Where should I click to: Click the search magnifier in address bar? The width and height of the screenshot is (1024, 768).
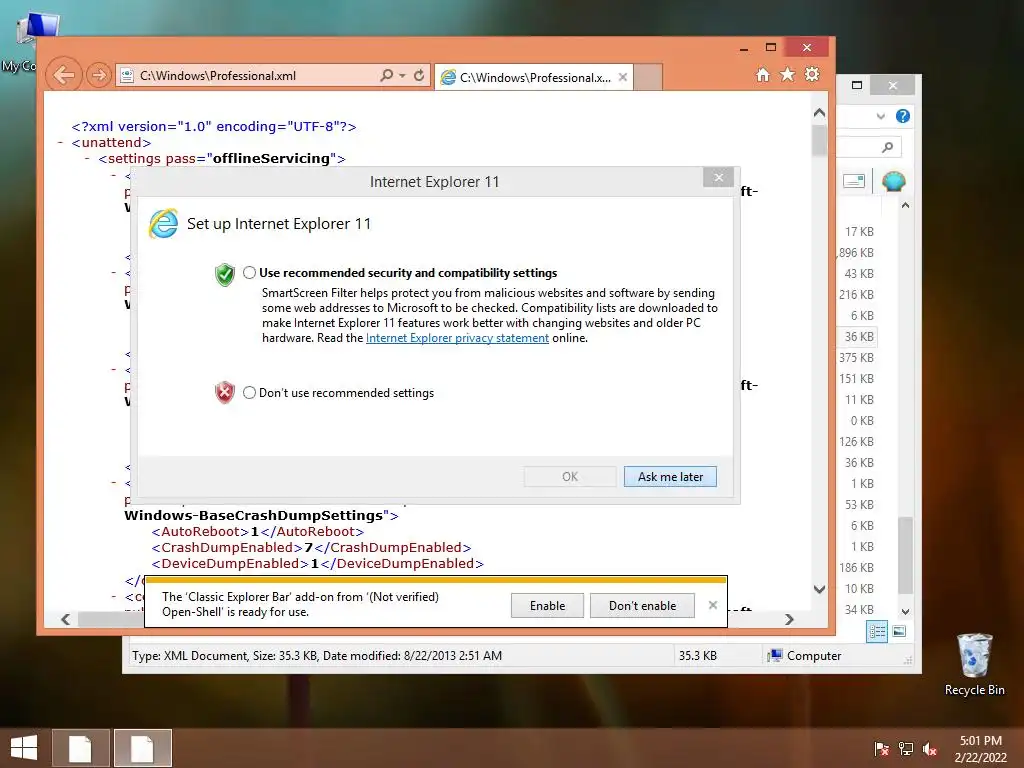387,76
